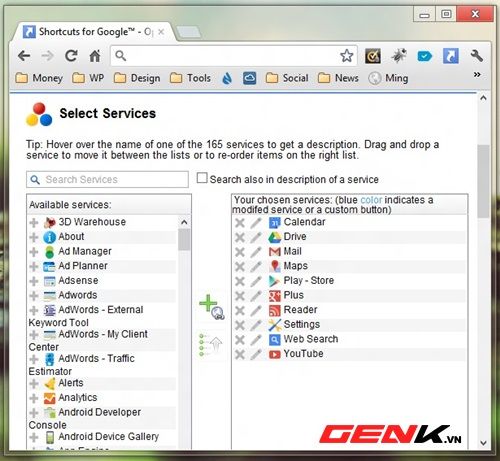Click the up arrow of available services scrollbar
The image size is (500, 461).
184,222
